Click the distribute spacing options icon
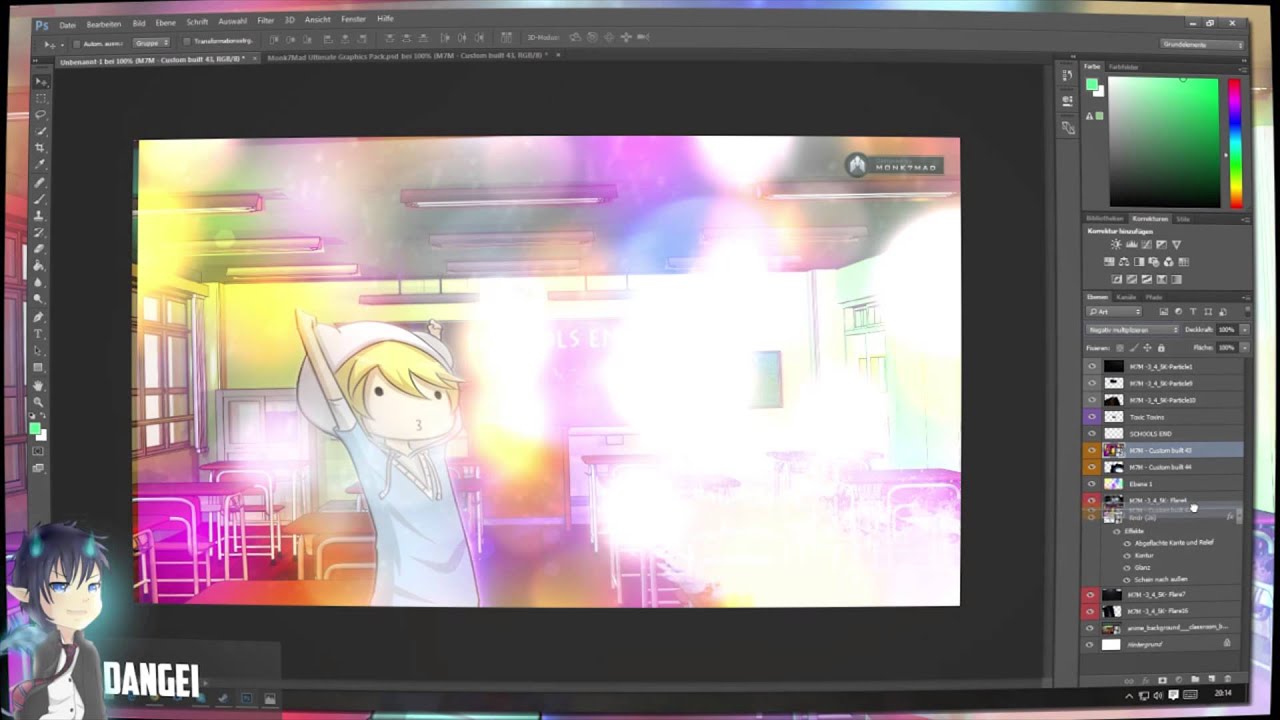 [506, 38]
